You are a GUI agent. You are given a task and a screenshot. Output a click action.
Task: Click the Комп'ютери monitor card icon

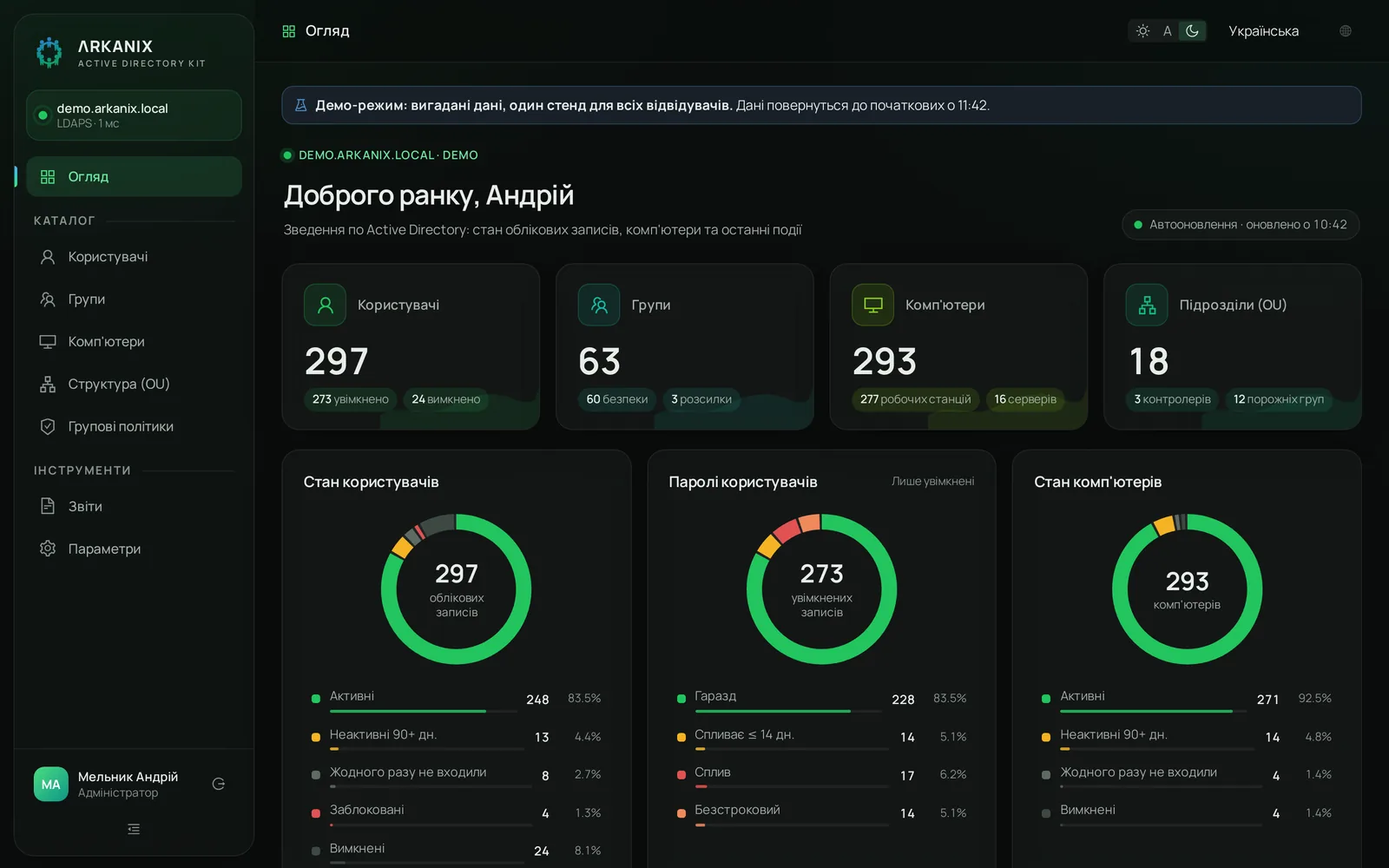coord(873,305)
